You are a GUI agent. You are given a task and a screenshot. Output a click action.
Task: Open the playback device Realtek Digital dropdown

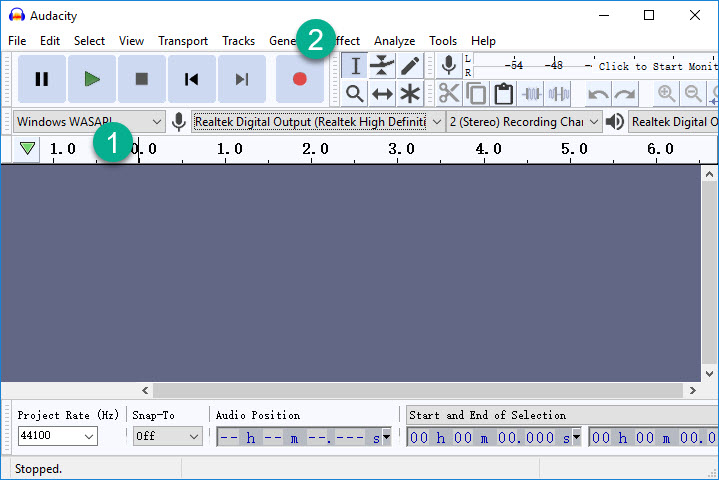tap(673, 121)
